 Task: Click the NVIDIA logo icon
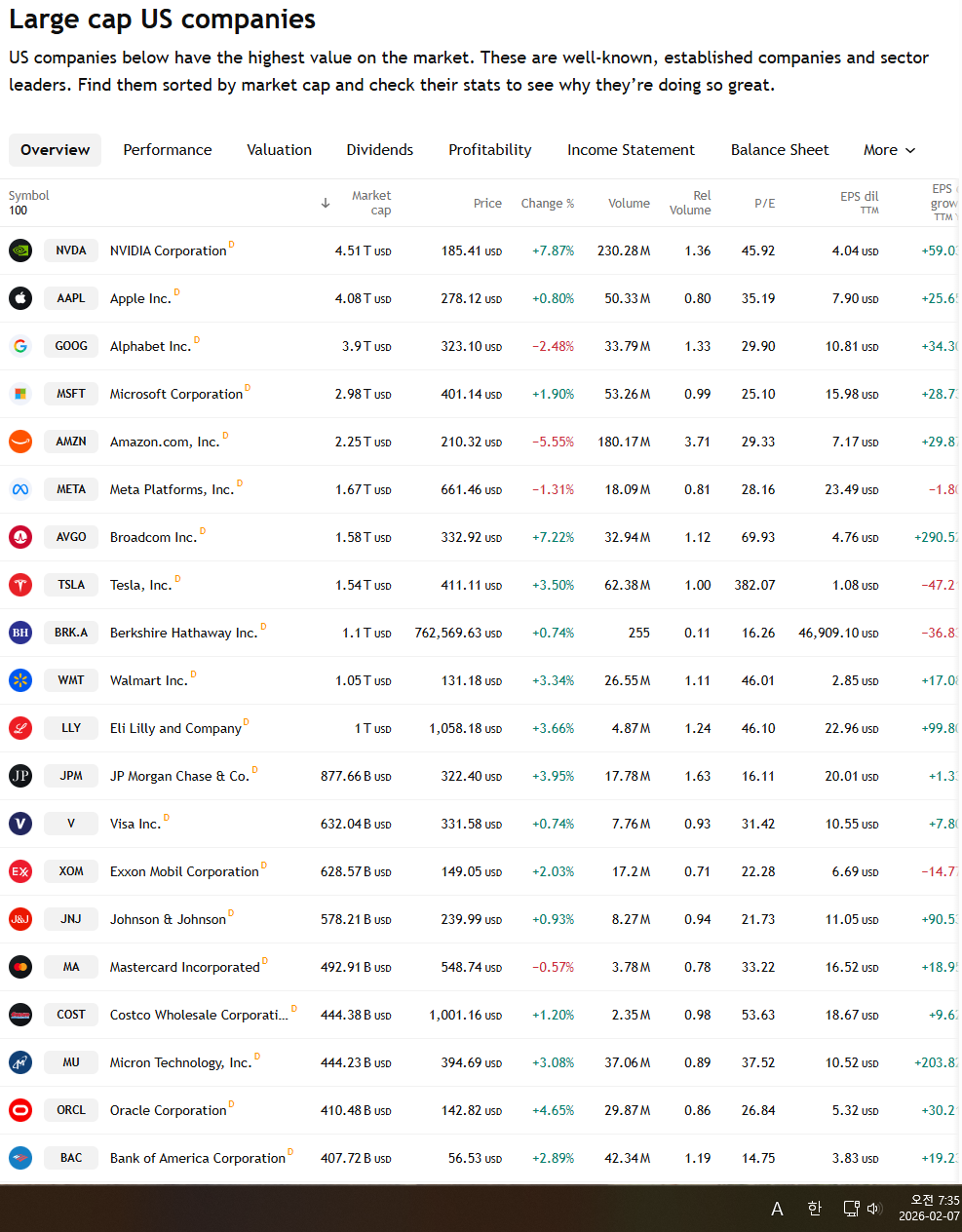(x=20, y=250)
